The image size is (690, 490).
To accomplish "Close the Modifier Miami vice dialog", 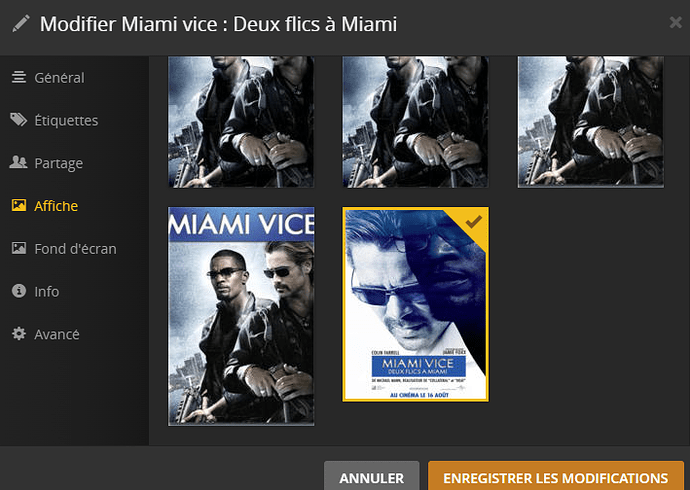I will pos(675,22).
